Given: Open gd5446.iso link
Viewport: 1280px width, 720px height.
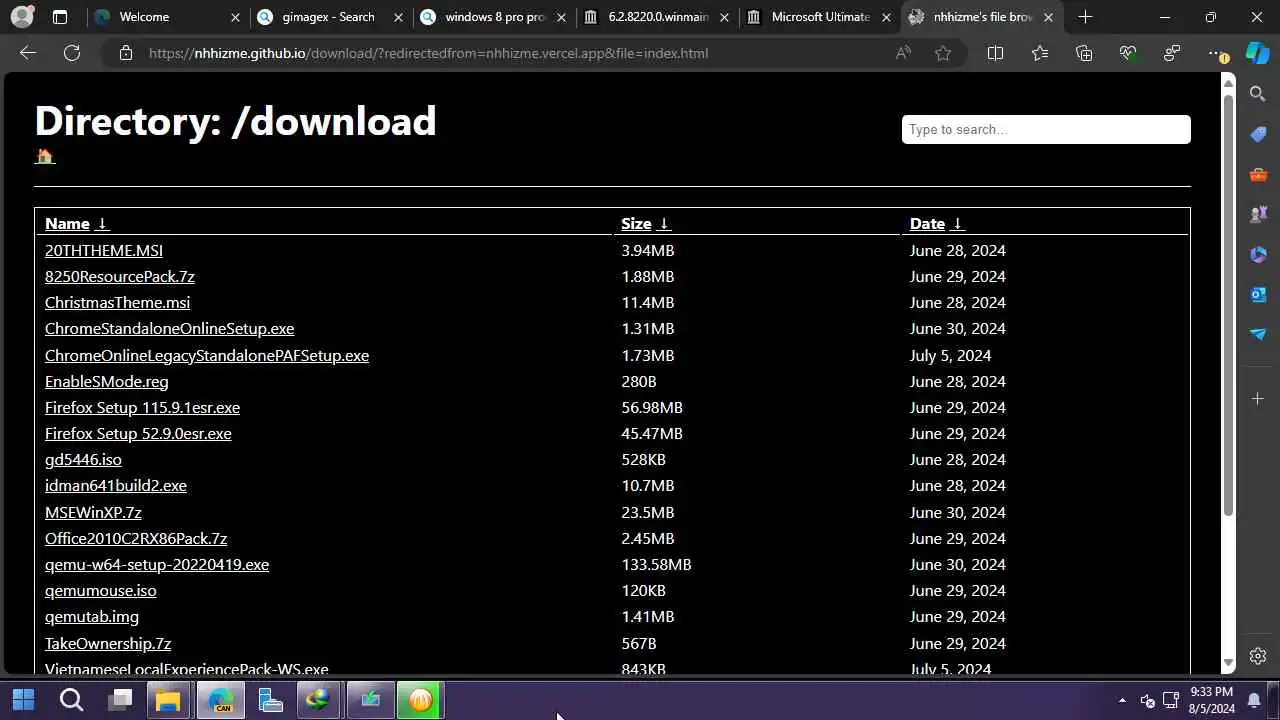Looking at the screenshot, I should (x=83, y=459).
